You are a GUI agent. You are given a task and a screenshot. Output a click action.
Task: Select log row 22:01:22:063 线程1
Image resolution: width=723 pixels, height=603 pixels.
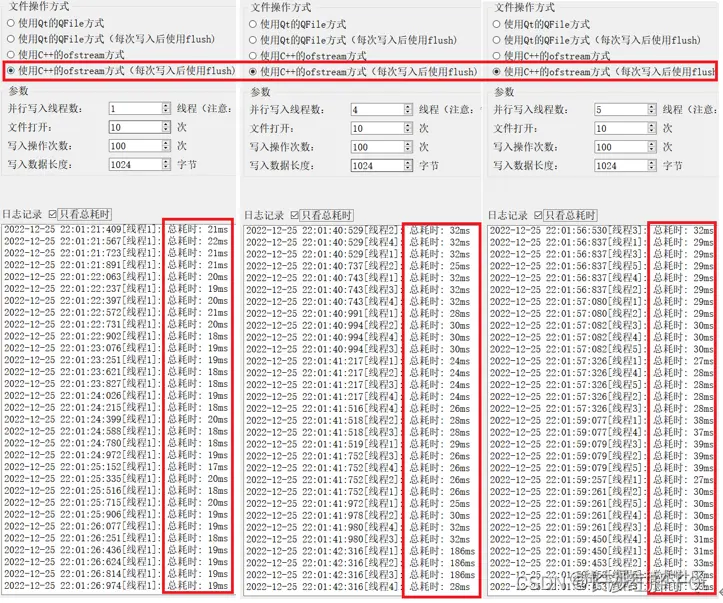click(116, 277)
